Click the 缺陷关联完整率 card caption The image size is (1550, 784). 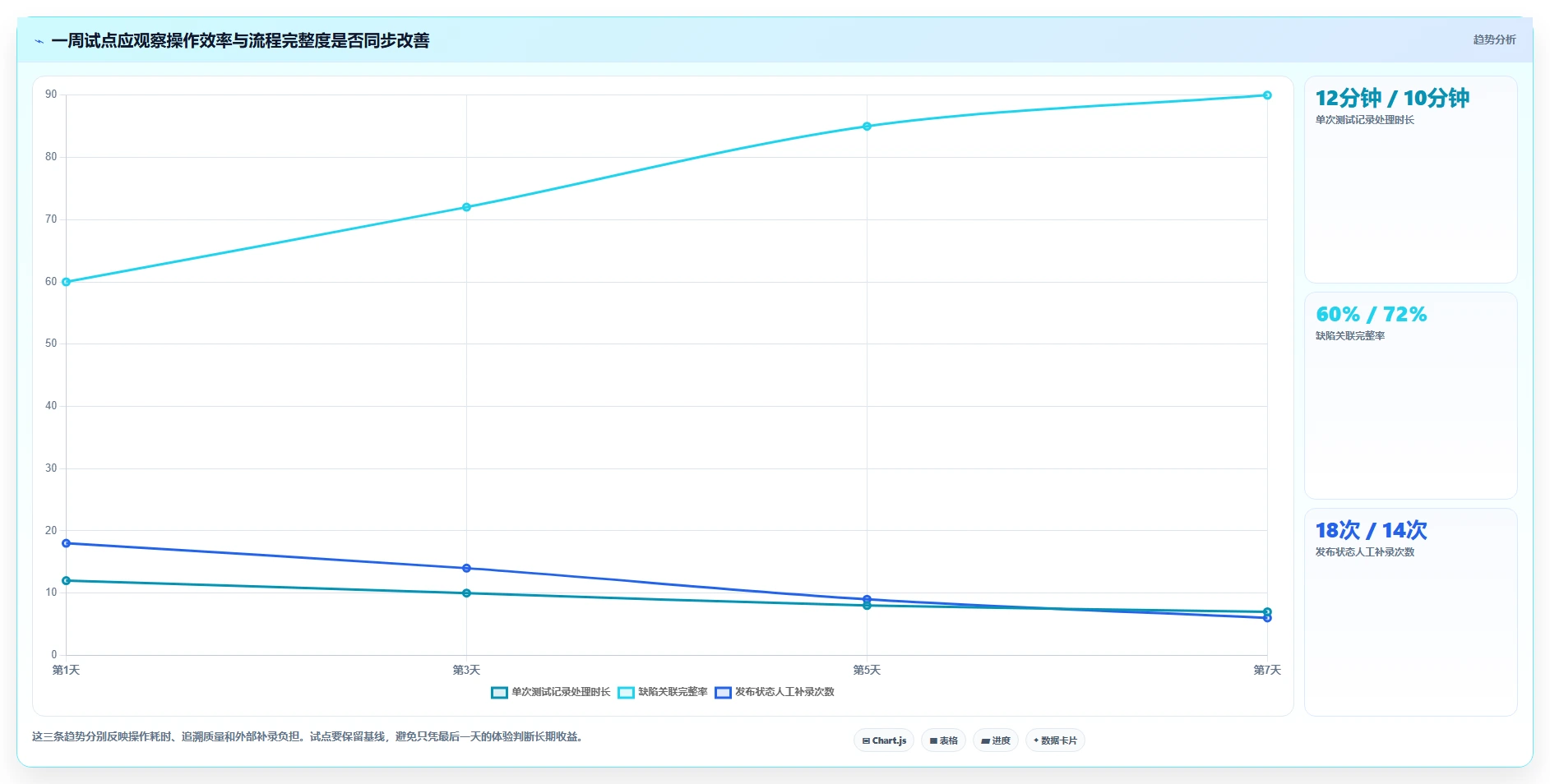click(1350, 336)
